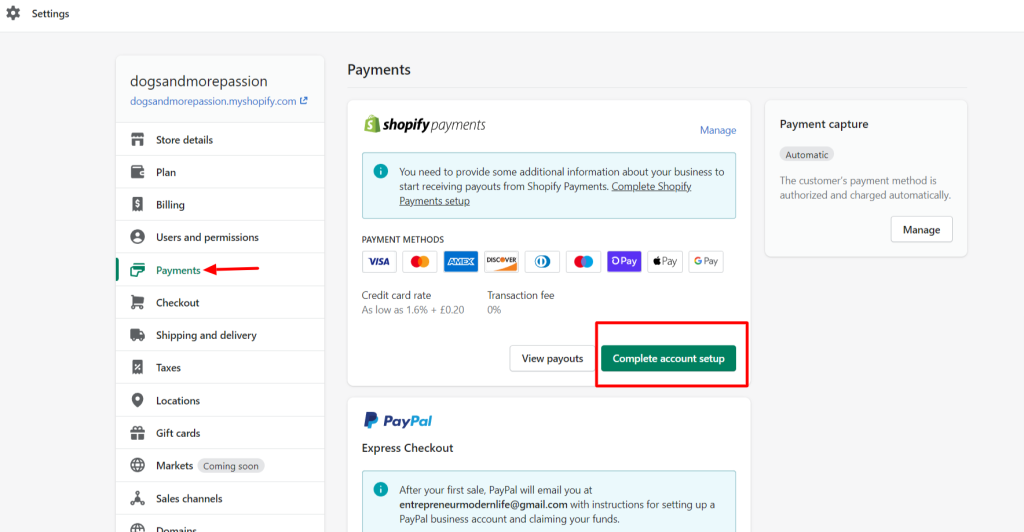This screenshot has width=1024, height=532.
Task: Open Store details settings
Action: coord(220,140)
